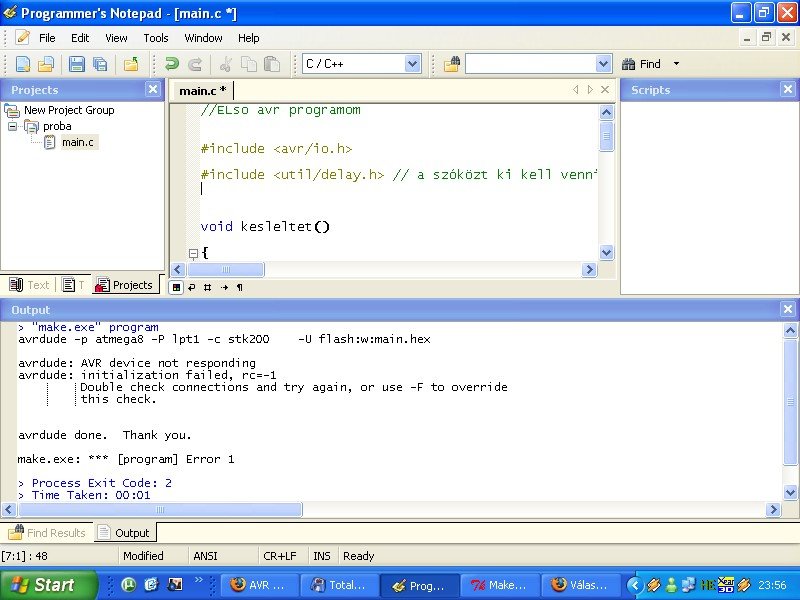Screen dimensions: 800x600
Task: Expand hidden tray icons with the arrow
Action: pyautogui.click(x=635, y=585)
